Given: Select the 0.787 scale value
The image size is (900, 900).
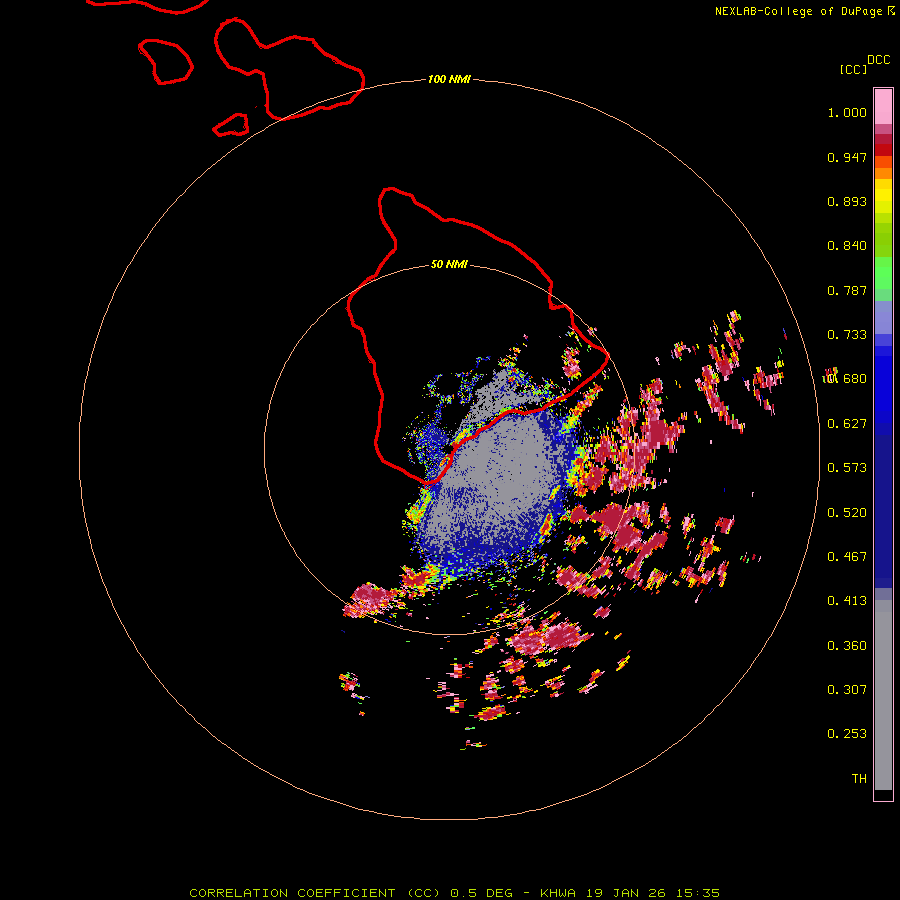Looking at the screenshot, I should [847, 290].
